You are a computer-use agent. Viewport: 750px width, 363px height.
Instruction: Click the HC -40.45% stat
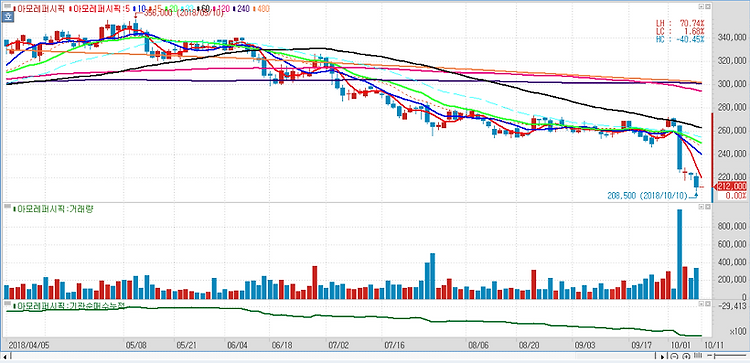(x=680, y=39)
